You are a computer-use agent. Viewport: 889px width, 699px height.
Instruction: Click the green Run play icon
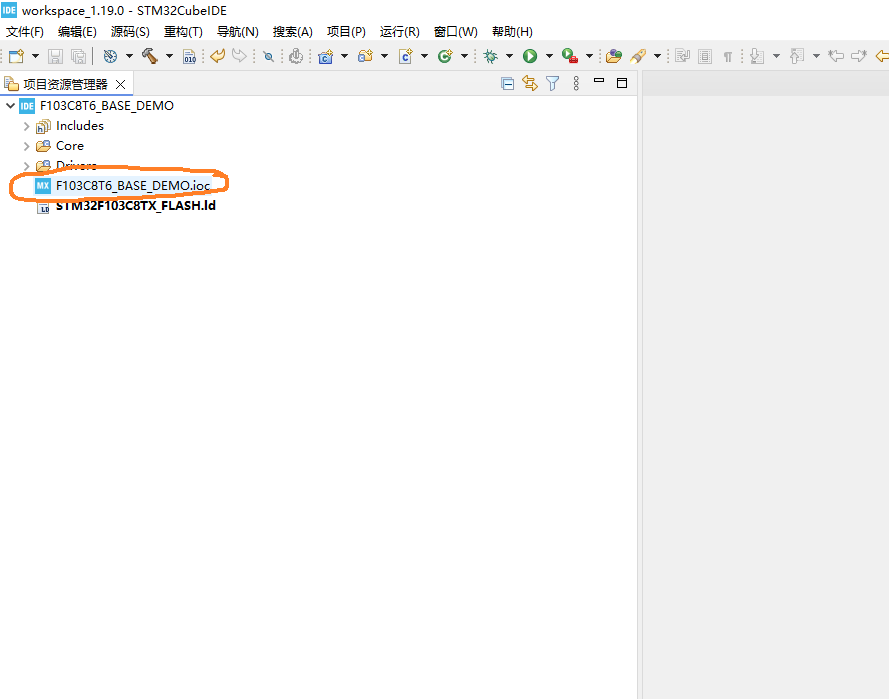pos(530,56)
